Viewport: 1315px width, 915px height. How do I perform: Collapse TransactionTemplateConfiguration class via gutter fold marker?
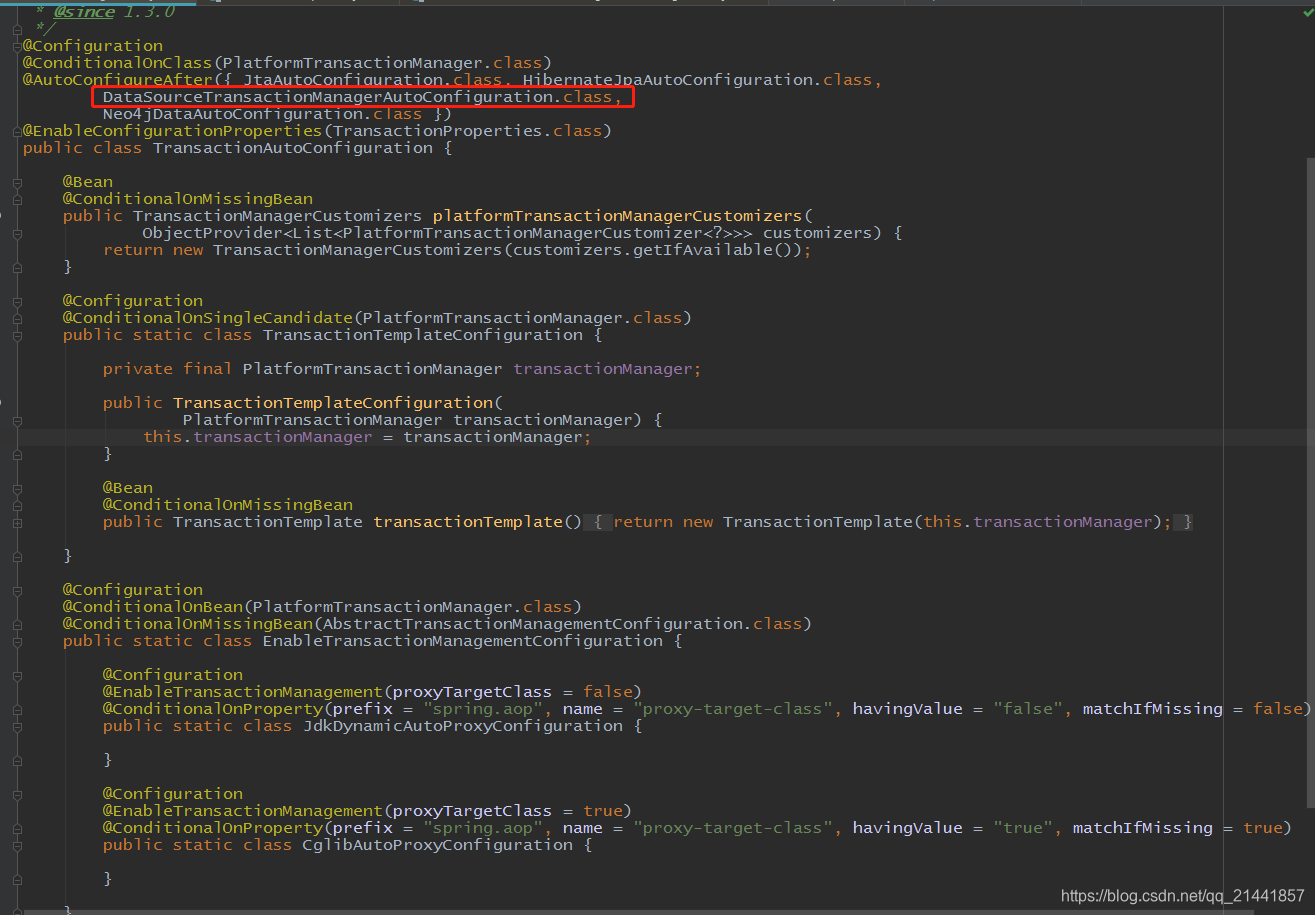[x=17, y=335]
